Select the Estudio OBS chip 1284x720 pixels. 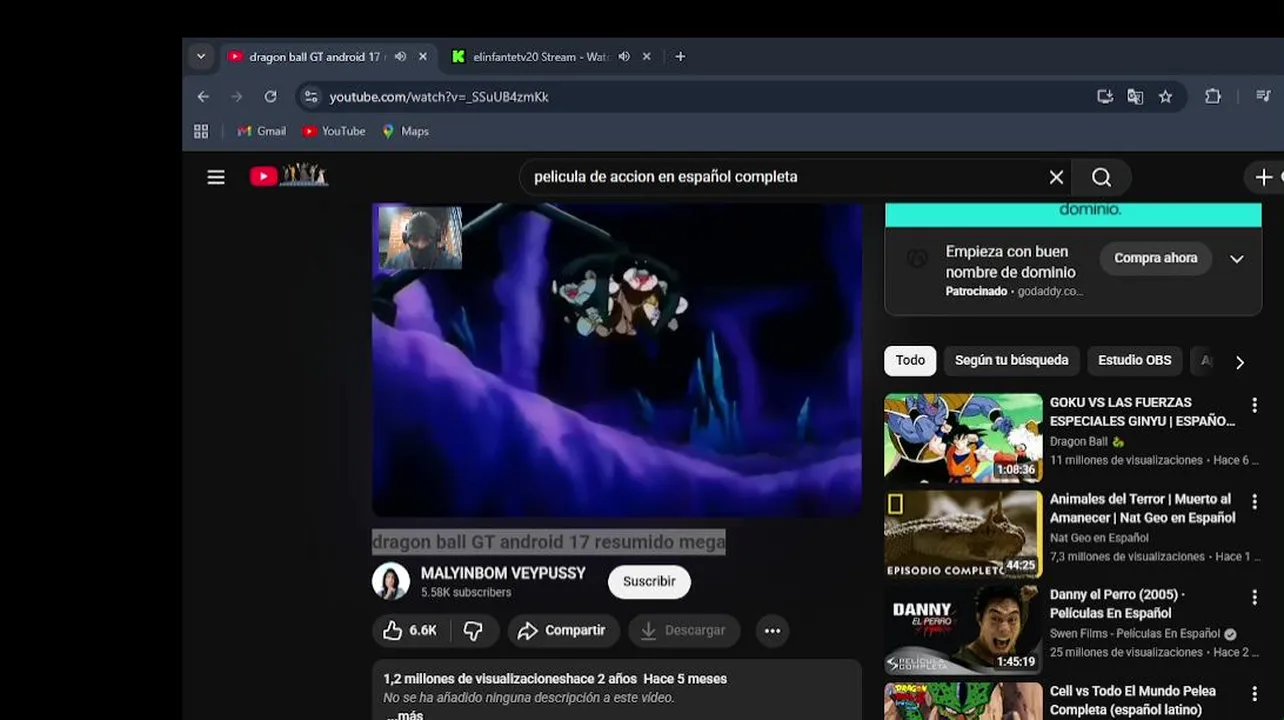click(1135, 360)
